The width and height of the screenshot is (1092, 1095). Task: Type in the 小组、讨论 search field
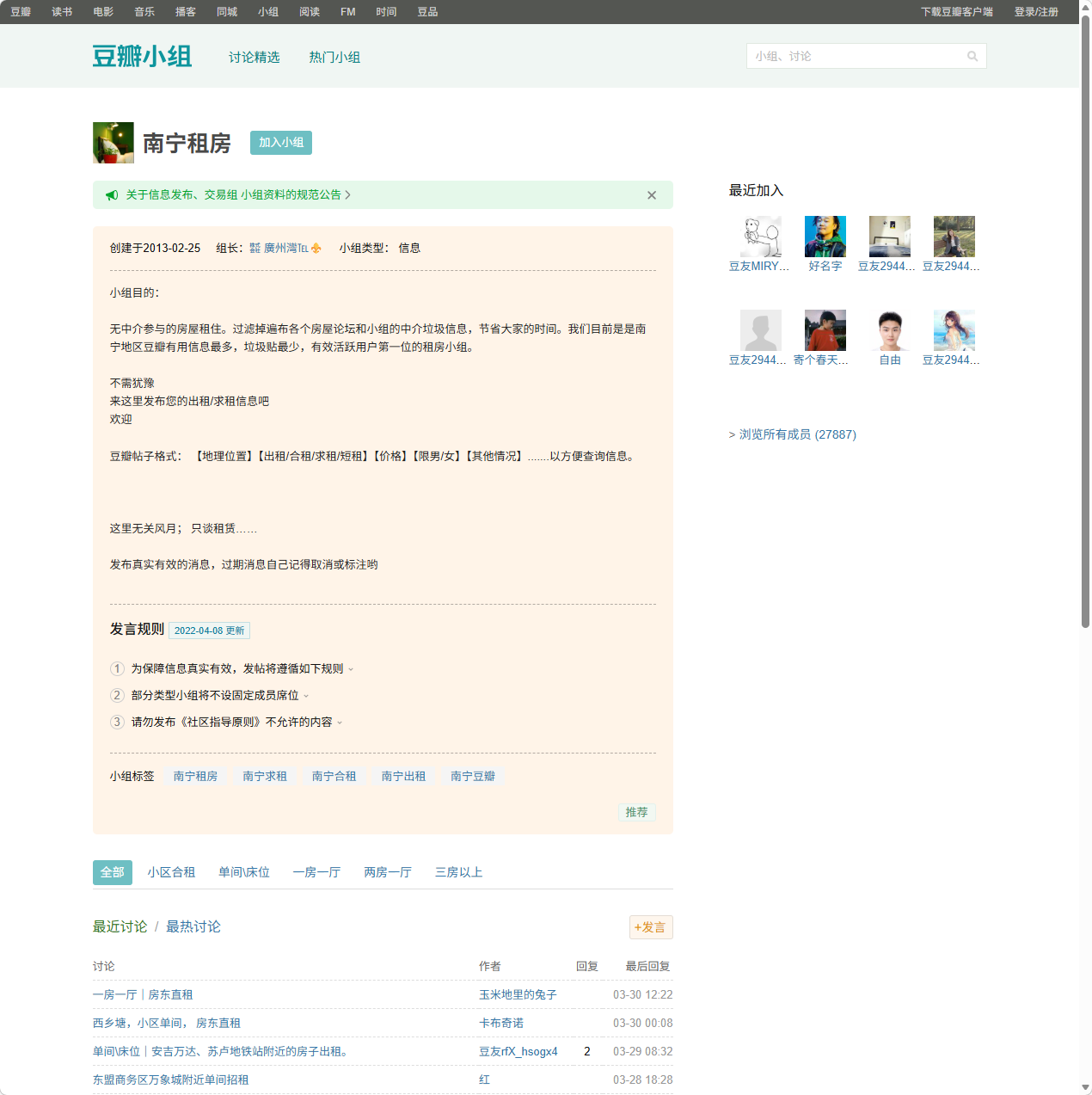click(856, 57)
